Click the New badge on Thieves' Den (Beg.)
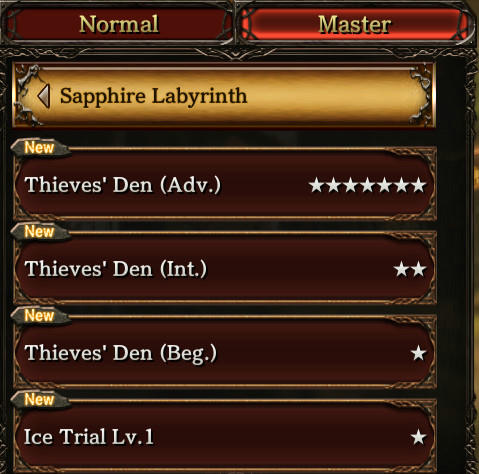 click(x=39, y=315)
